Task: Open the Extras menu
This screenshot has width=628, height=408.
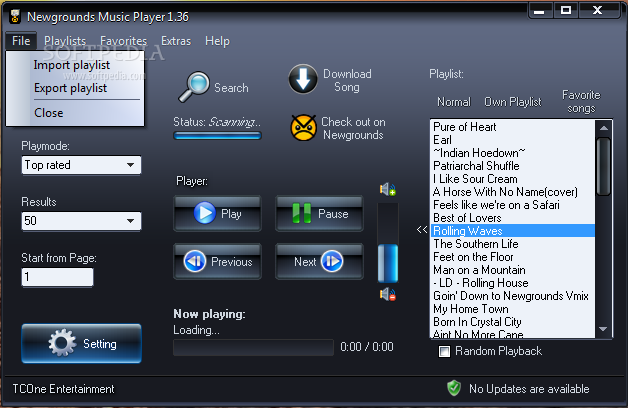Action: [x=176, y=41]
